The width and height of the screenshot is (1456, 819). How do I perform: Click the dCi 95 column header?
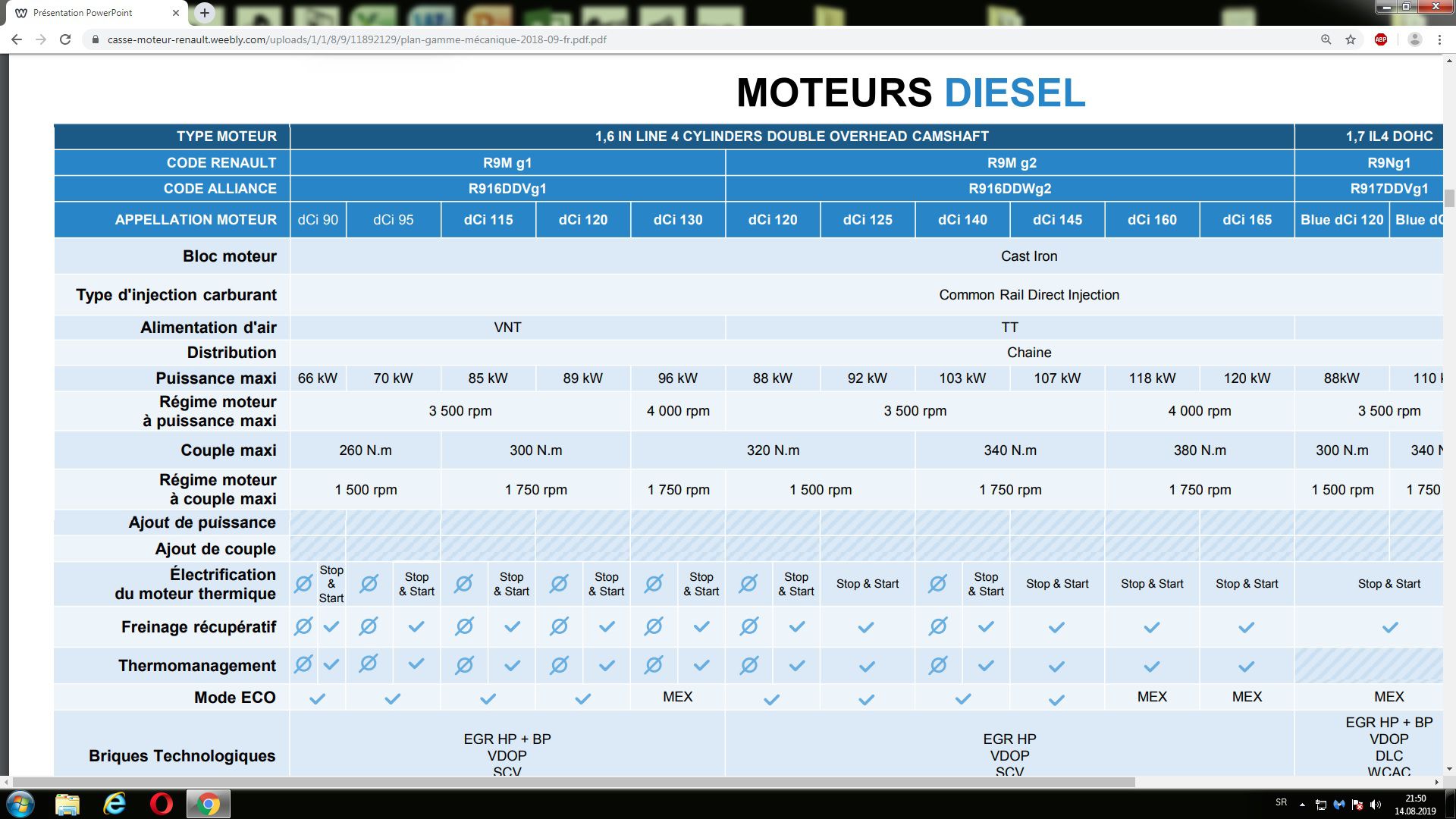[393, 220]
